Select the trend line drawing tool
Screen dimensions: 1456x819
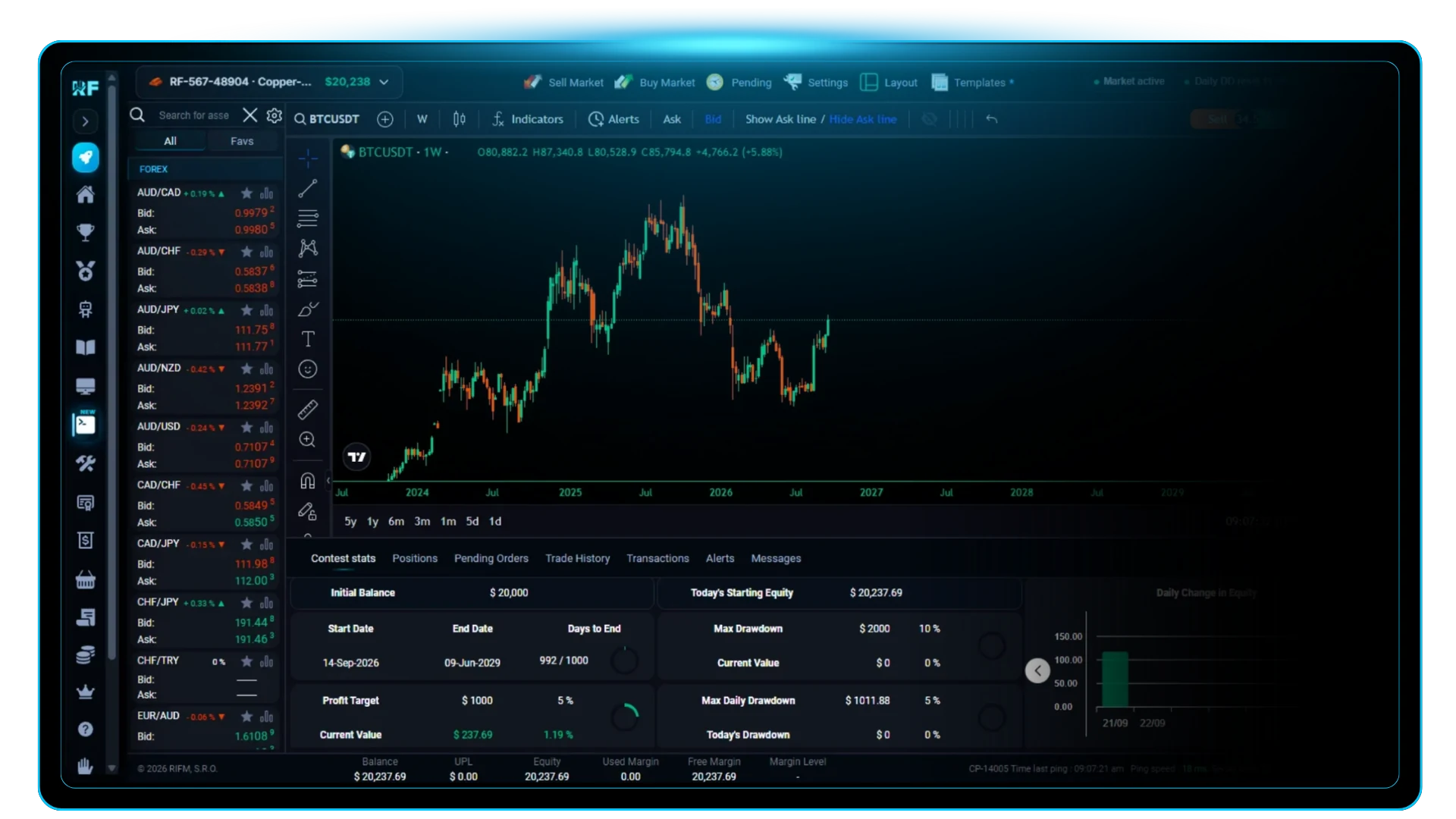pos(308,188)
